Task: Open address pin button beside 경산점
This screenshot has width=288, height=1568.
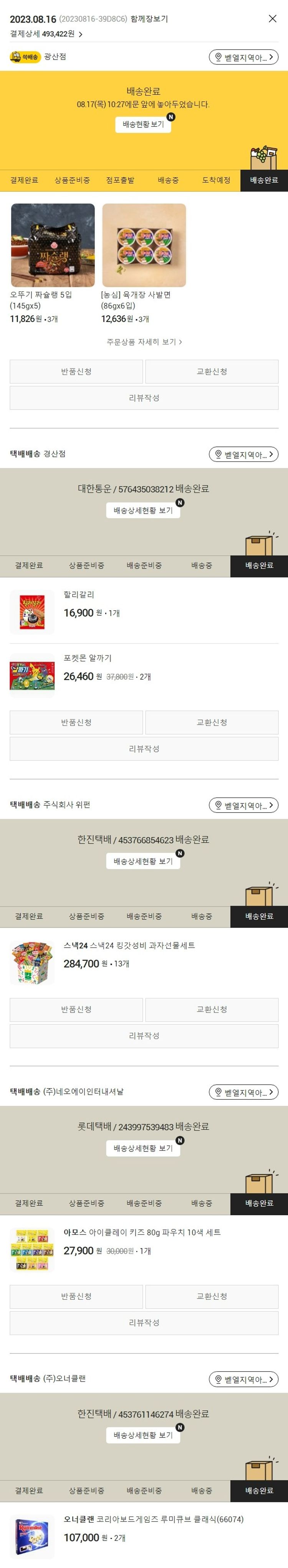Action: 243,454
